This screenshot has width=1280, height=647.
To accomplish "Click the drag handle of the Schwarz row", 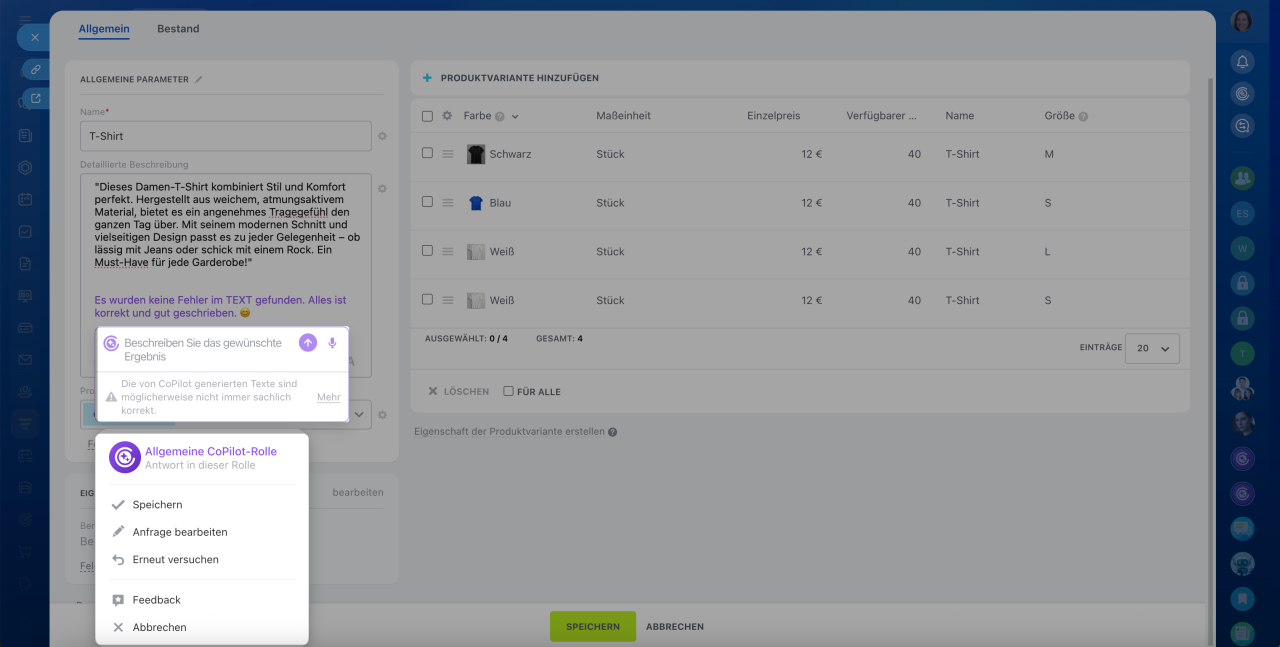I will tap(448, 154).
